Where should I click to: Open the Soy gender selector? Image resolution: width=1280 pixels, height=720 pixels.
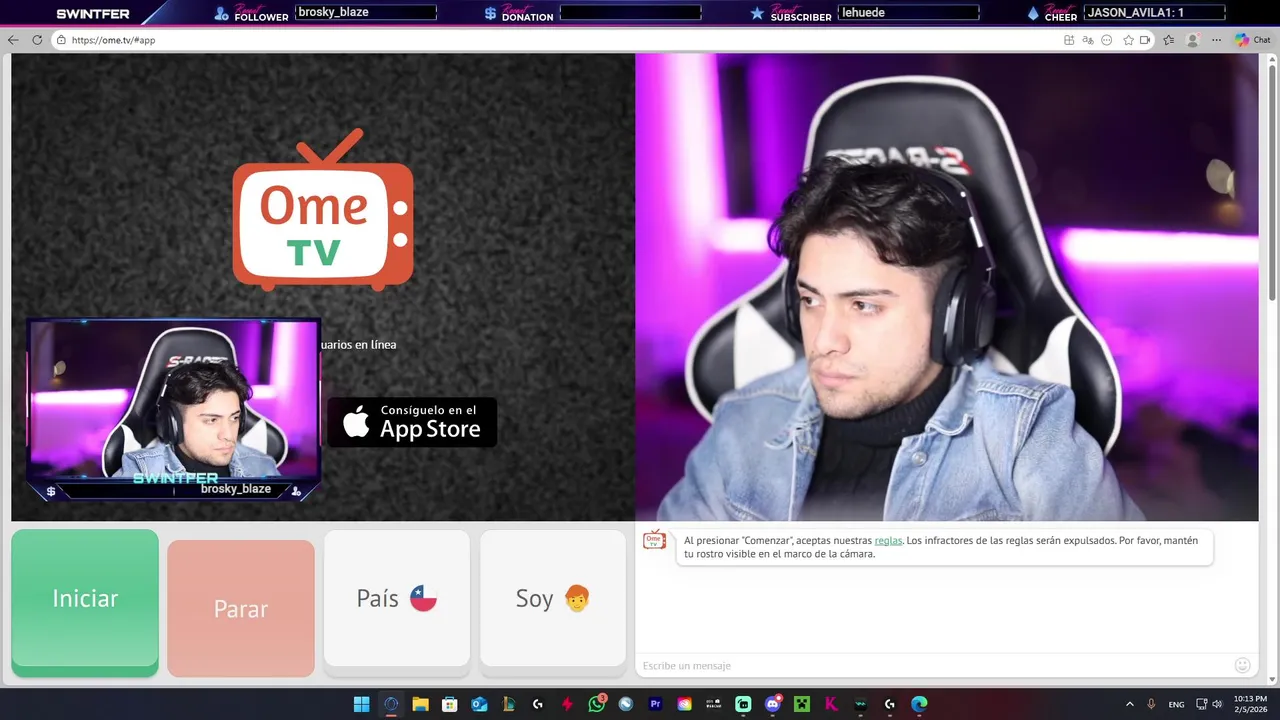tap(553, 598)
